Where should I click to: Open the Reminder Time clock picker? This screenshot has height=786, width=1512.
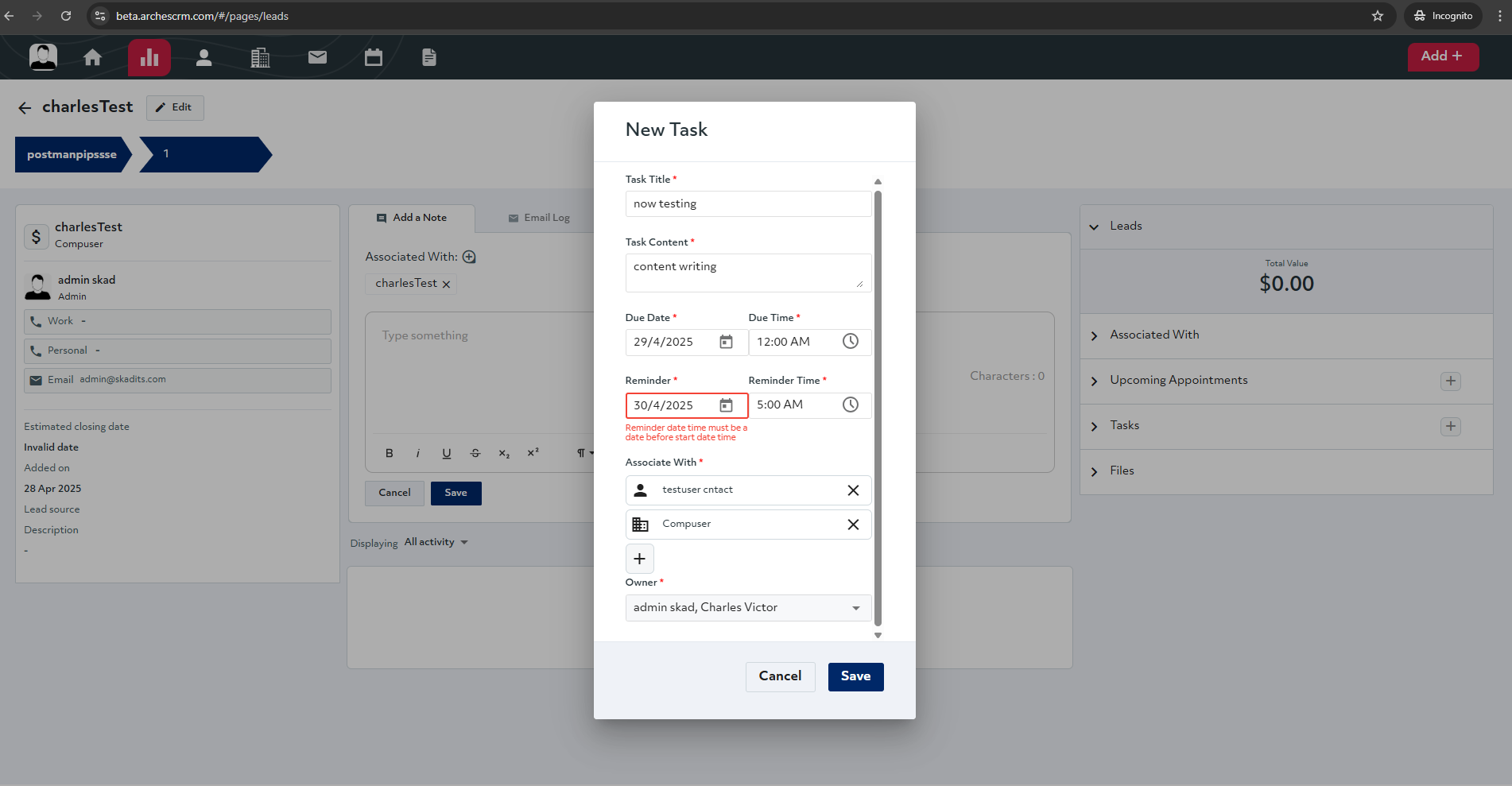[x=850, y=405]
